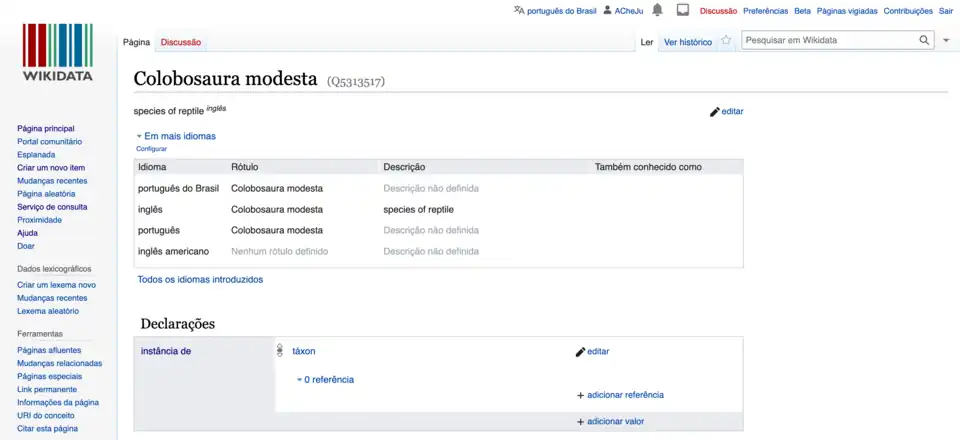Open the 'Ver histórico' tab
The image size is (960, 440).
pyautogui.click(x=688, y=42)
